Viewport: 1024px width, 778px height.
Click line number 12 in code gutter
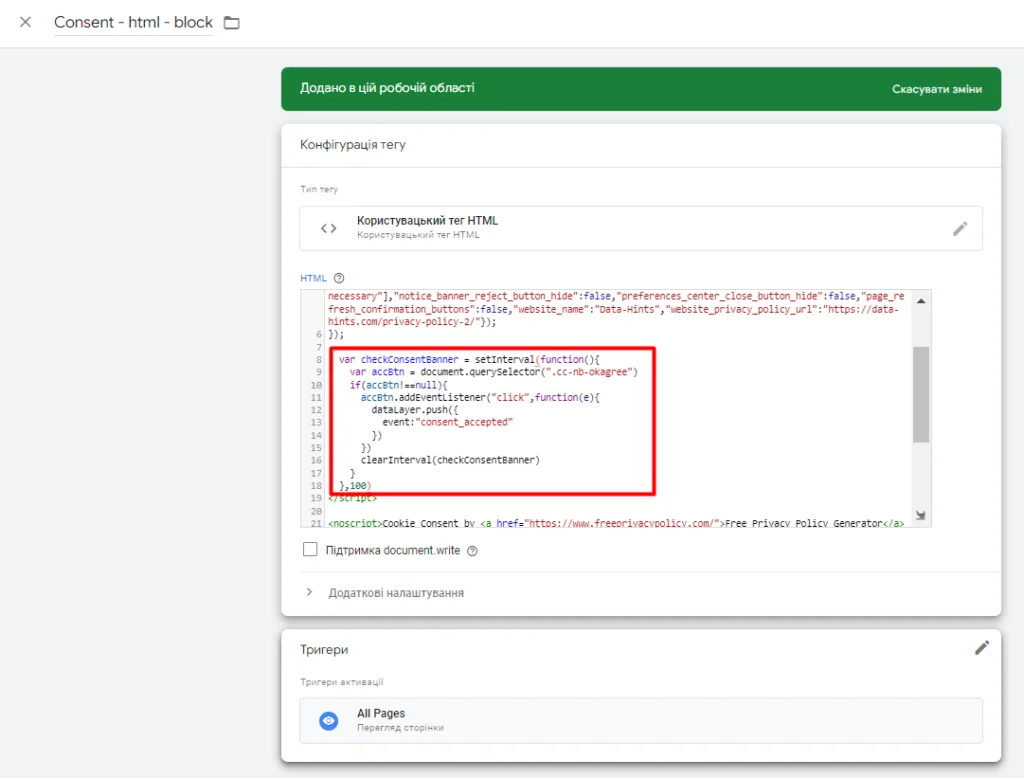(x=316, y=410)
